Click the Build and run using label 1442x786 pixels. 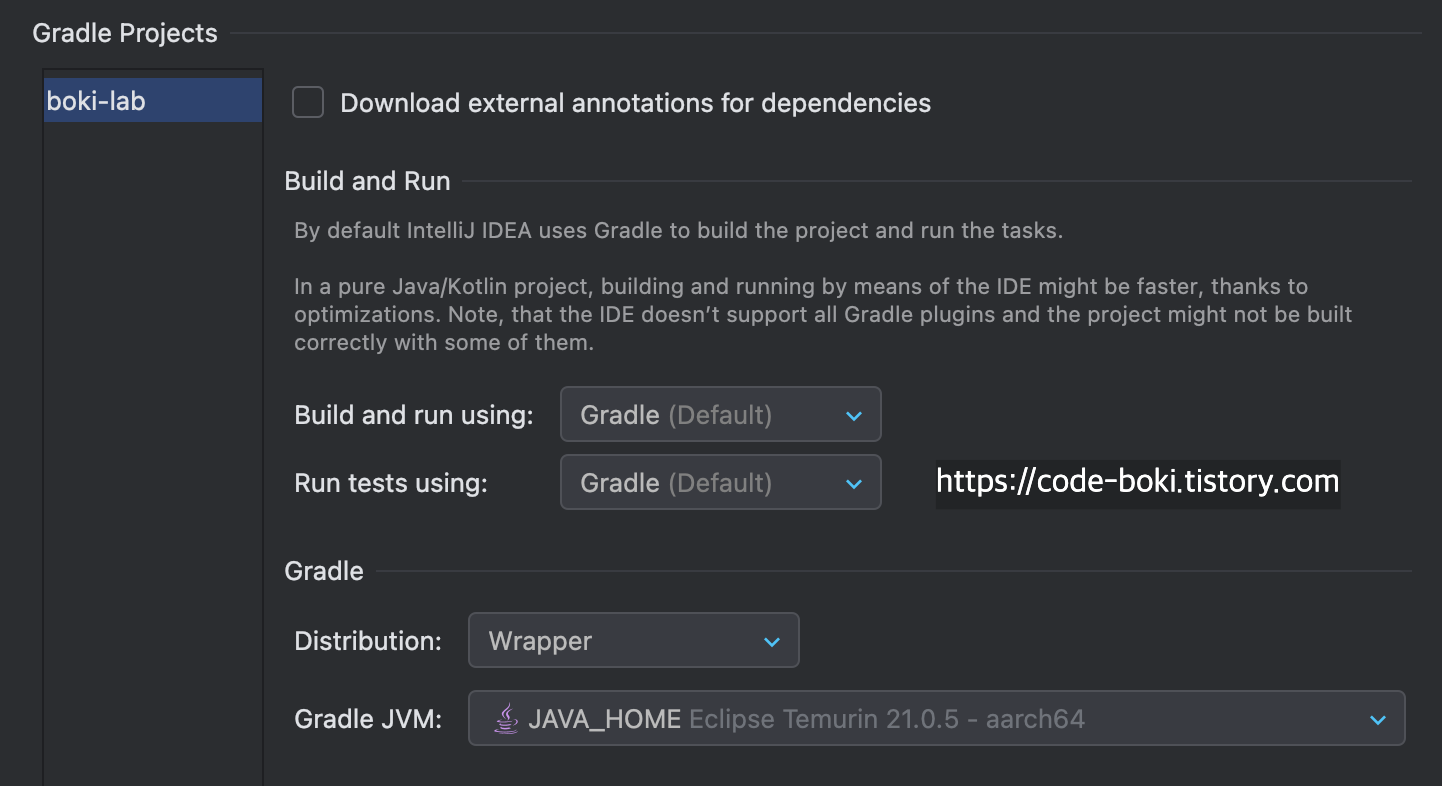[414, 415]
